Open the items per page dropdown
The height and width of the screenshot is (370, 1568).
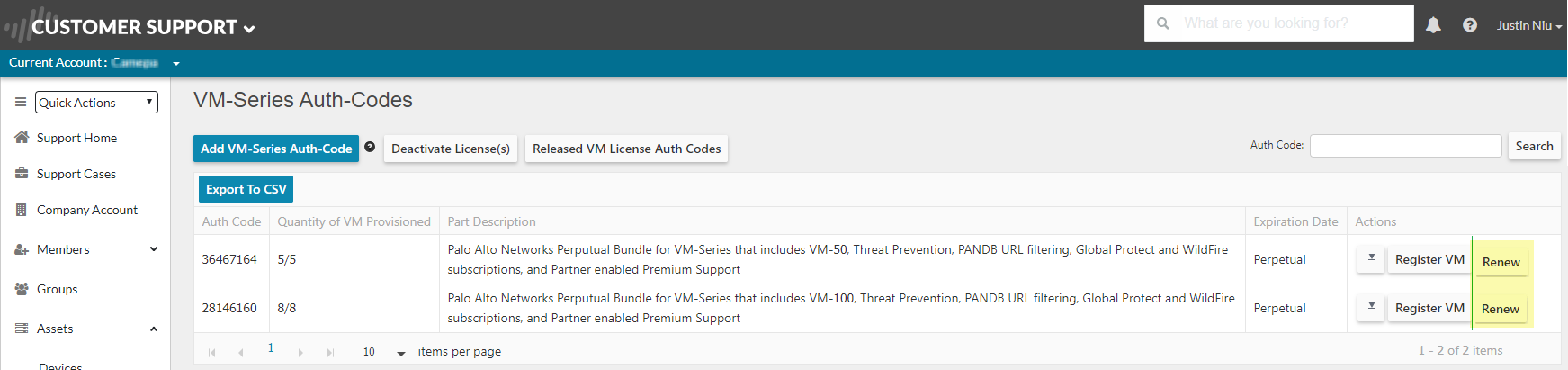click(x=401, y=353)
